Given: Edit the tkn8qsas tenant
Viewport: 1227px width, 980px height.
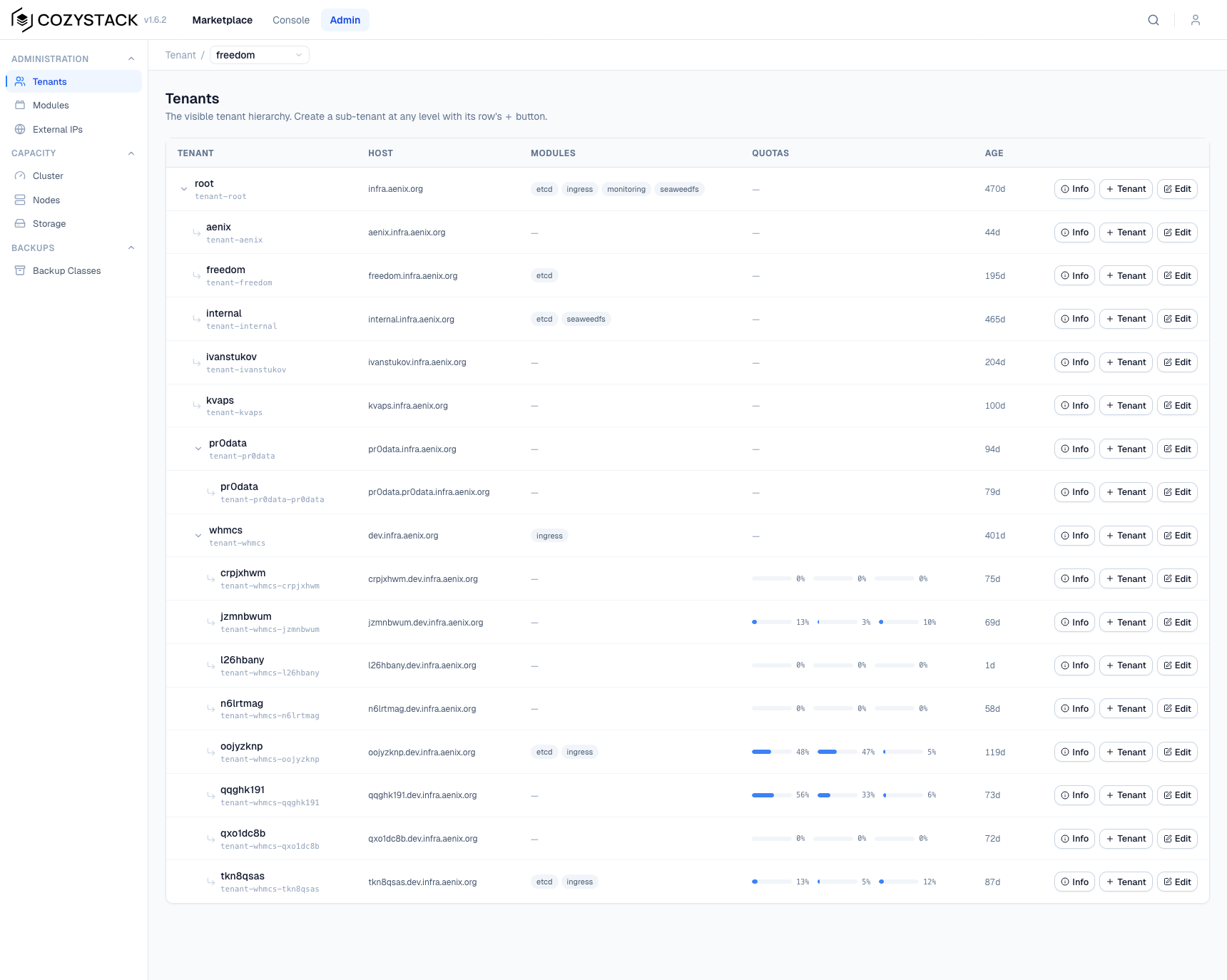Looking at the screenshot, I should [1177, 882].
